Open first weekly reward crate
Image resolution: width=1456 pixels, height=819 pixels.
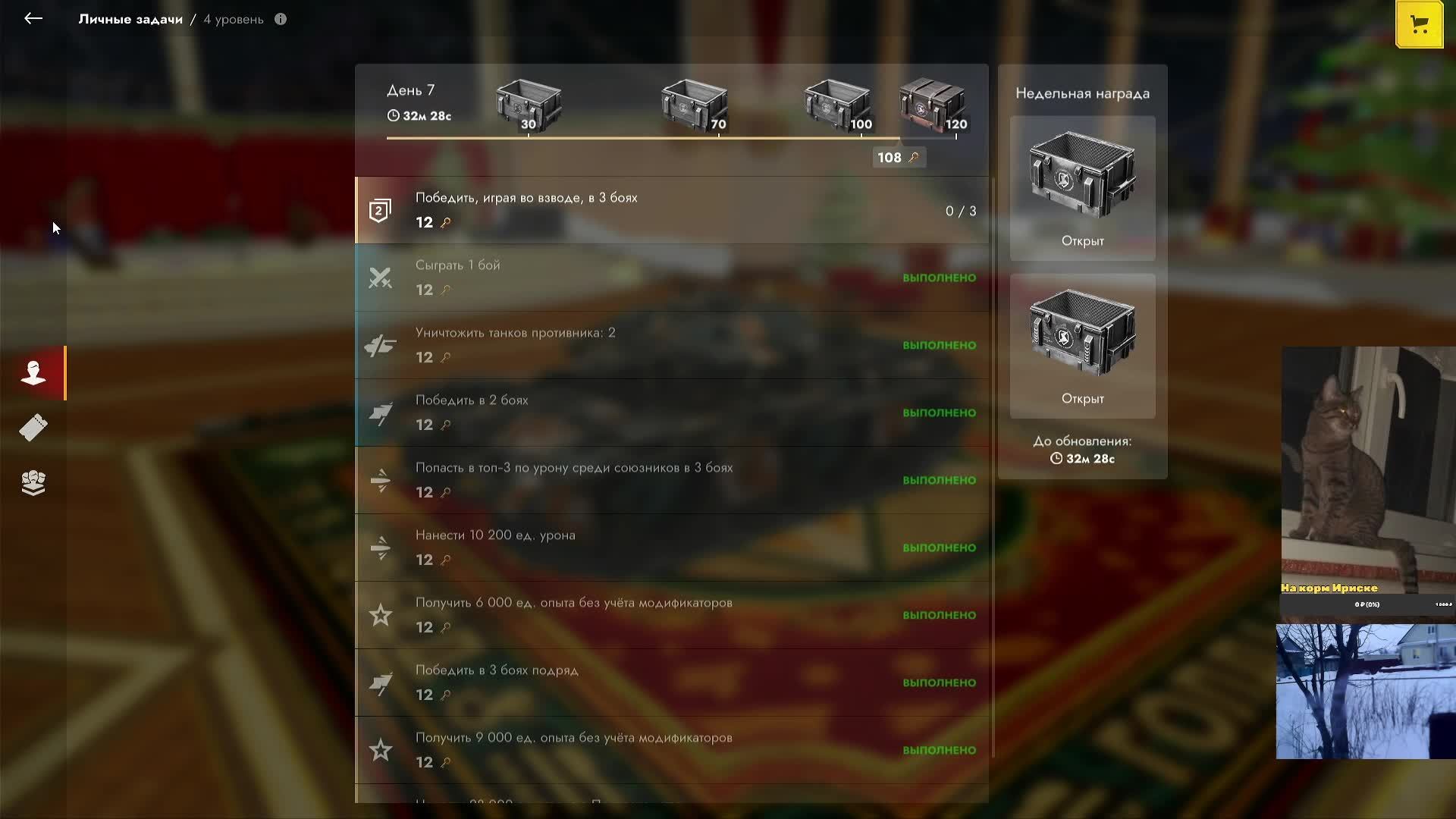coord(1082,188)
